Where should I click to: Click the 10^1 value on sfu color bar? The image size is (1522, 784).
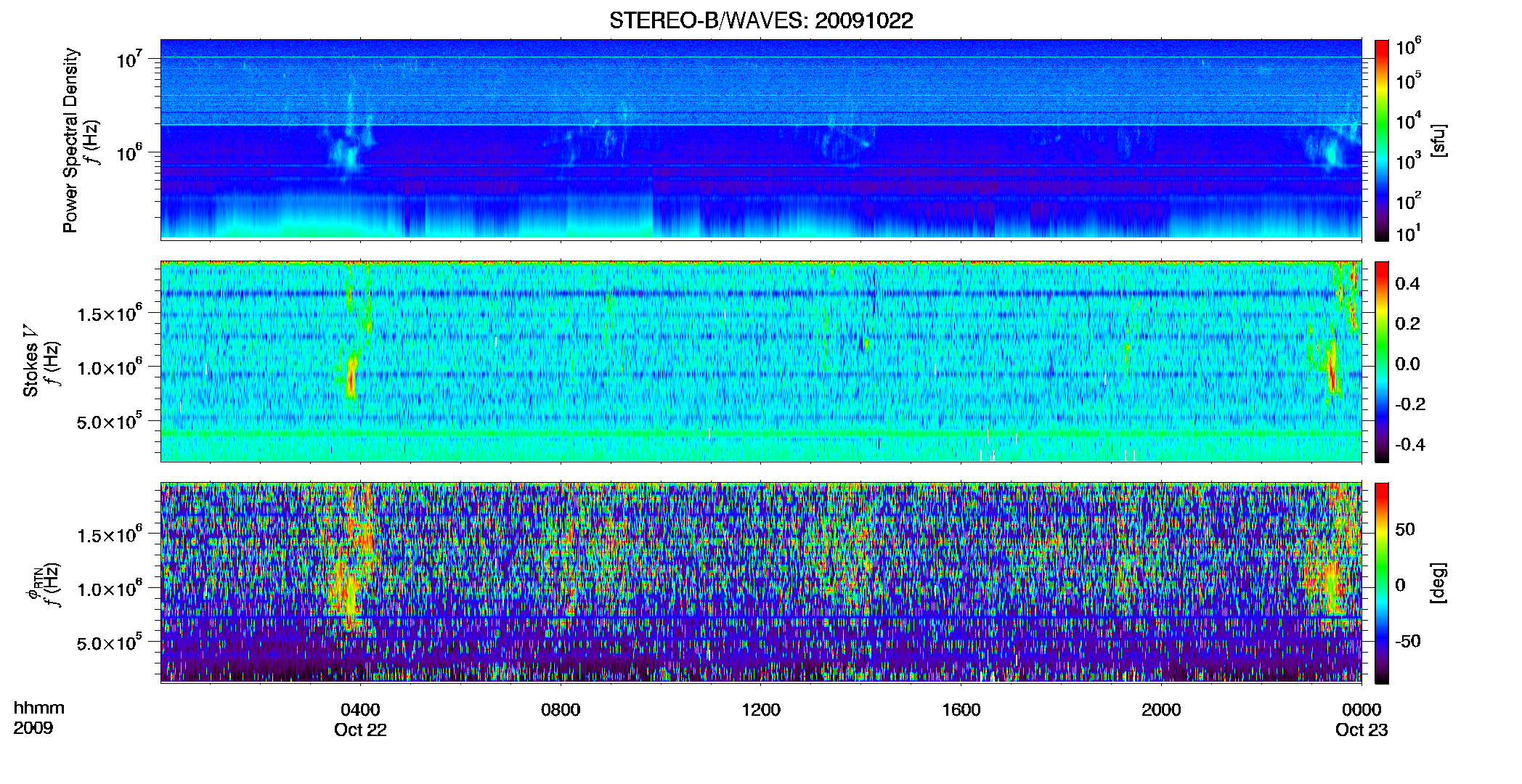click(x=1408, y=233)
